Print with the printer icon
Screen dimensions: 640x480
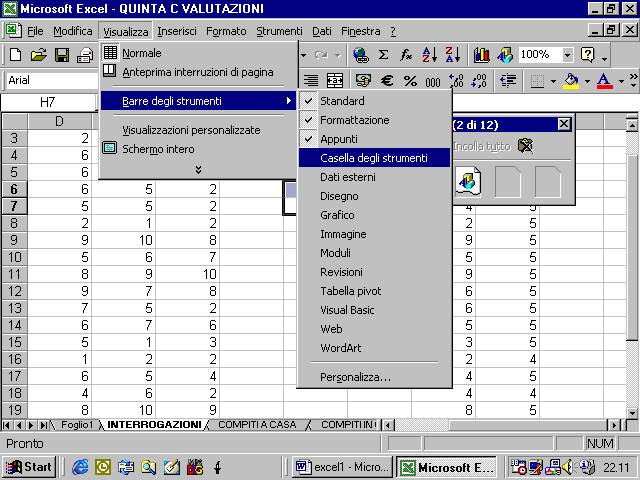[x=85, y=55]
